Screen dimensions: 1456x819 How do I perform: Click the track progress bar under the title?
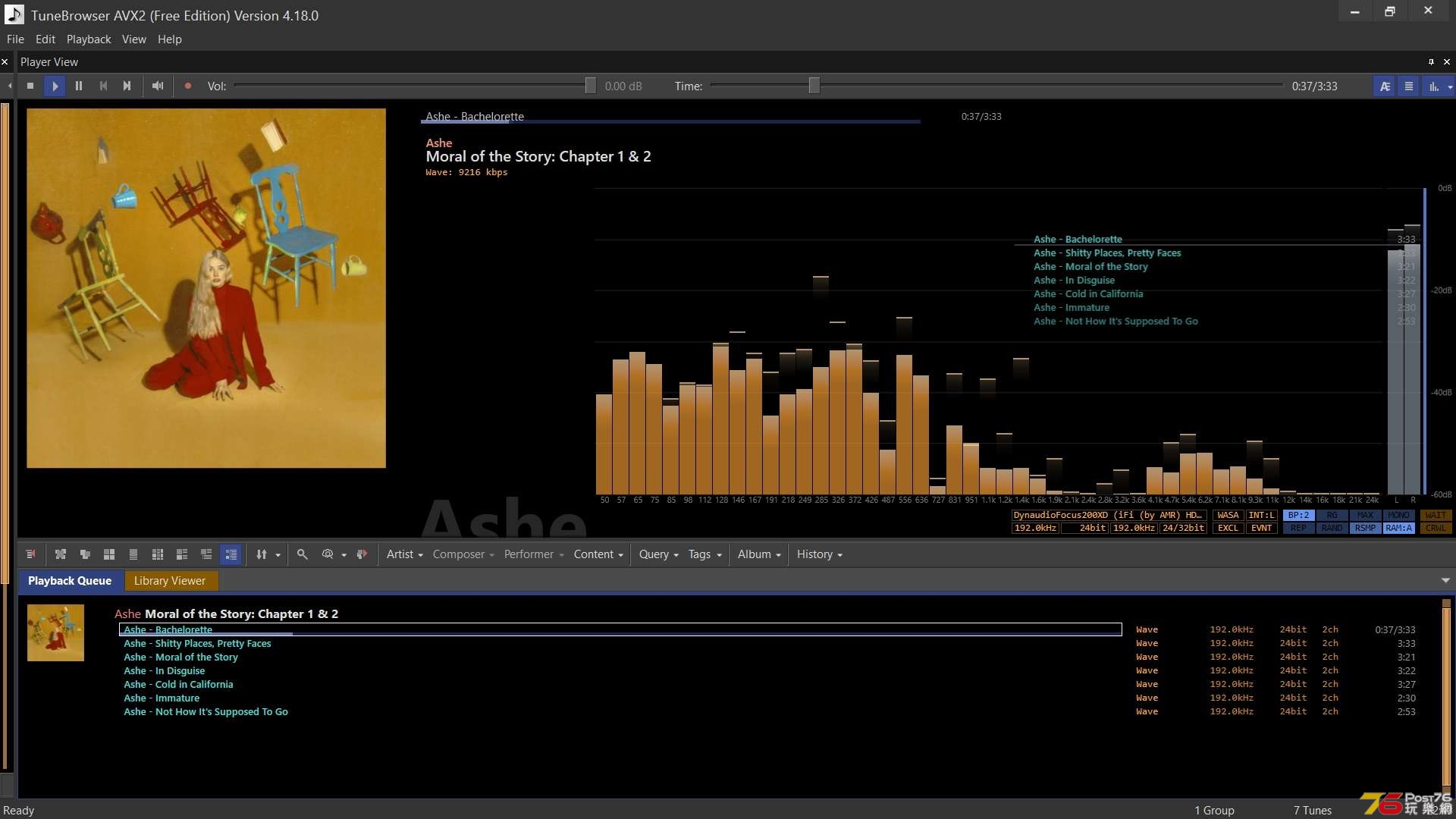click(670, 121)
